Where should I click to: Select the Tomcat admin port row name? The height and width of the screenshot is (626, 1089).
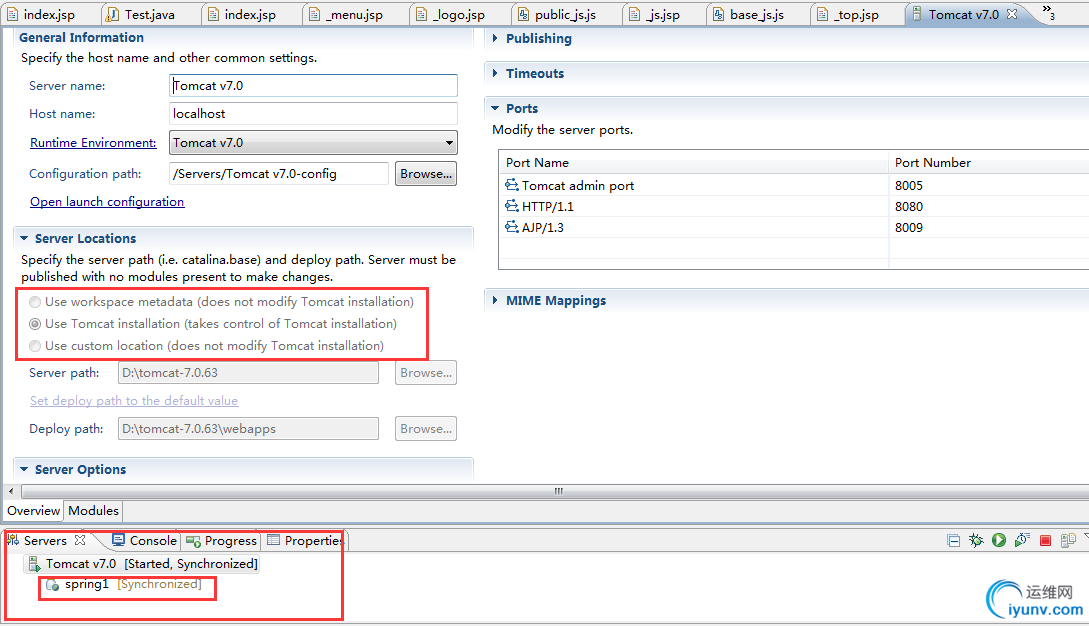click(578, 186)
